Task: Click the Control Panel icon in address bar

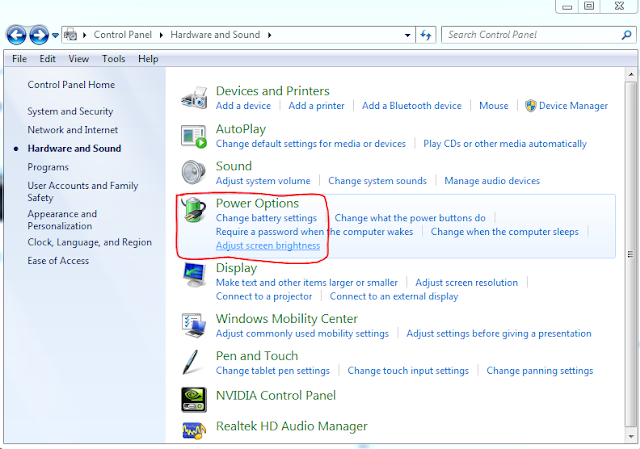Action: pos(71,35)
